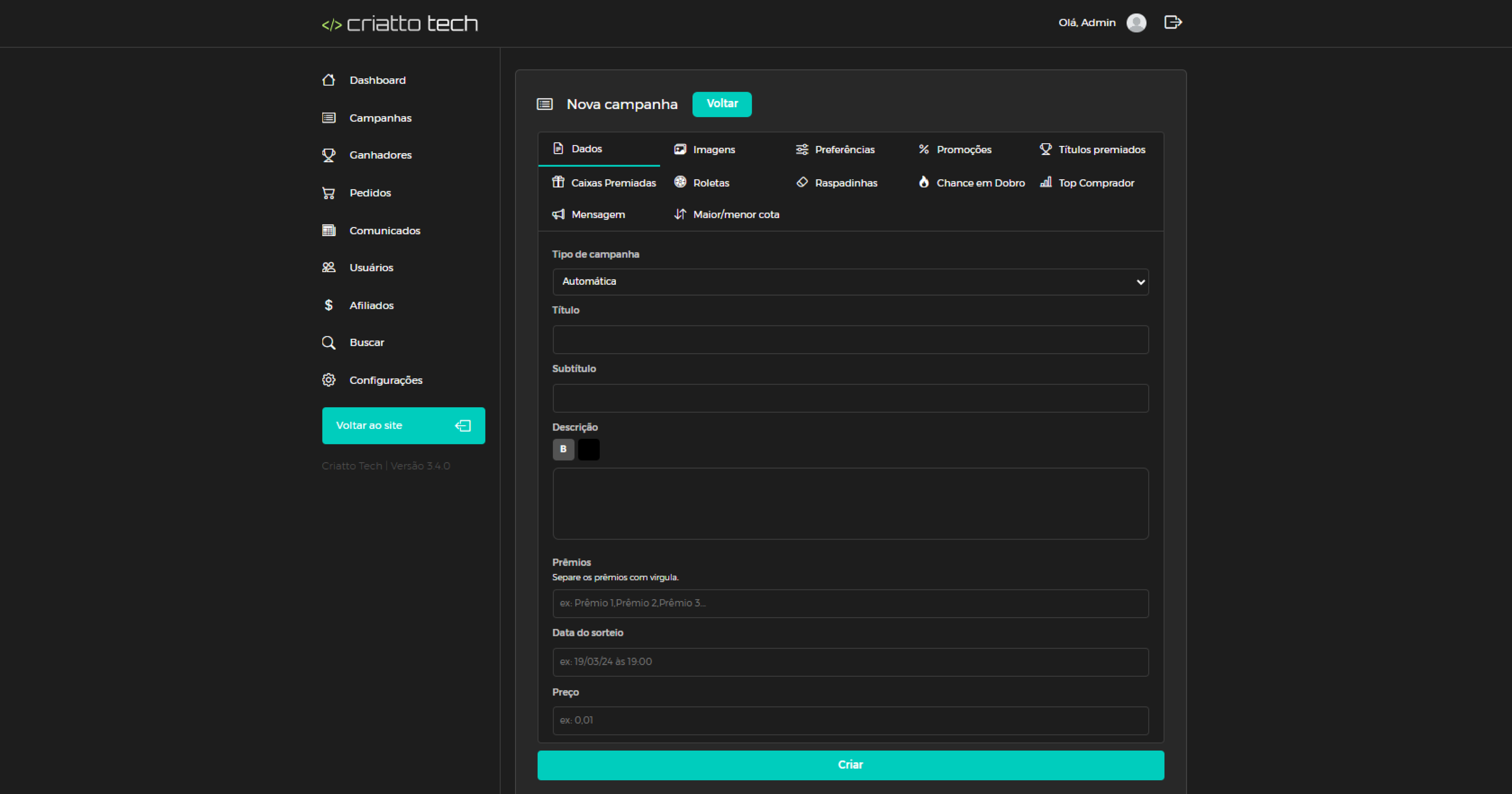Click the Usuários people icon
Screen dimensions: 1512x794
pyautogui.click(x=329, y=267)
